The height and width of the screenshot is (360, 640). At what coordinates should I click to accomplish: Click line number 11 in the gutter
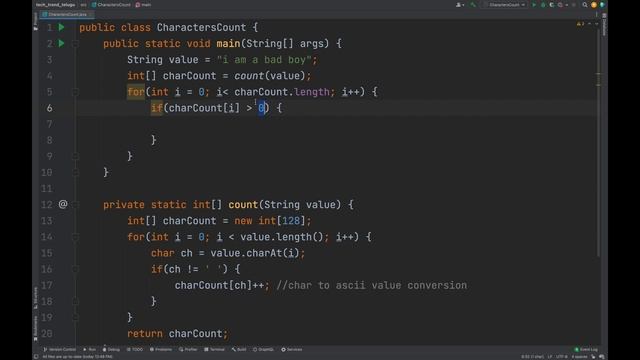click(47, 189)
